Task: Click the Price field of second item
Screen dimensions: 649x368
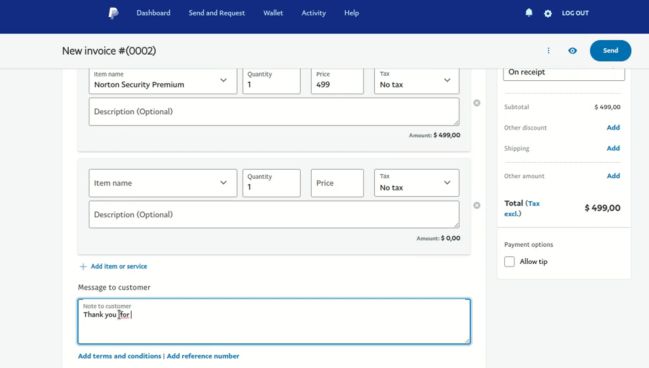Action: 337,183
